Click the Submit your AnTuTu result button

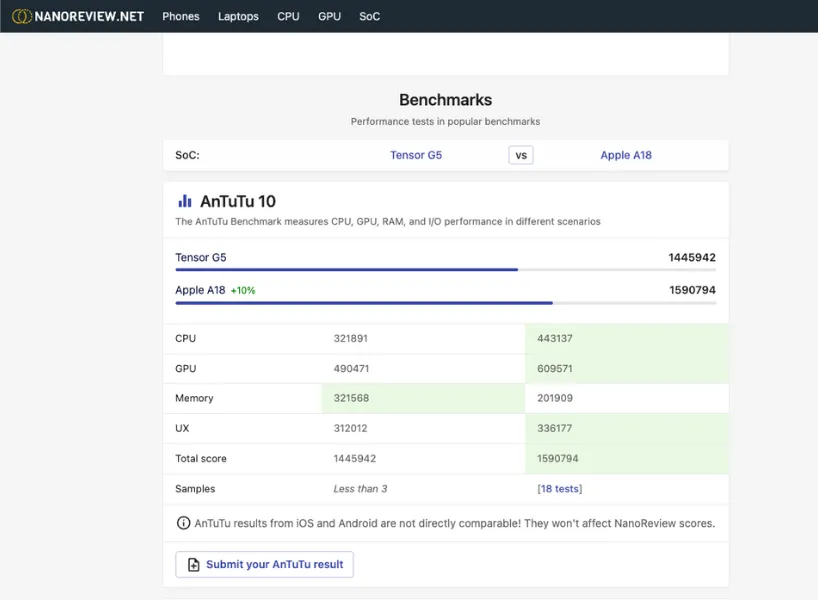[x=264, y=565]
